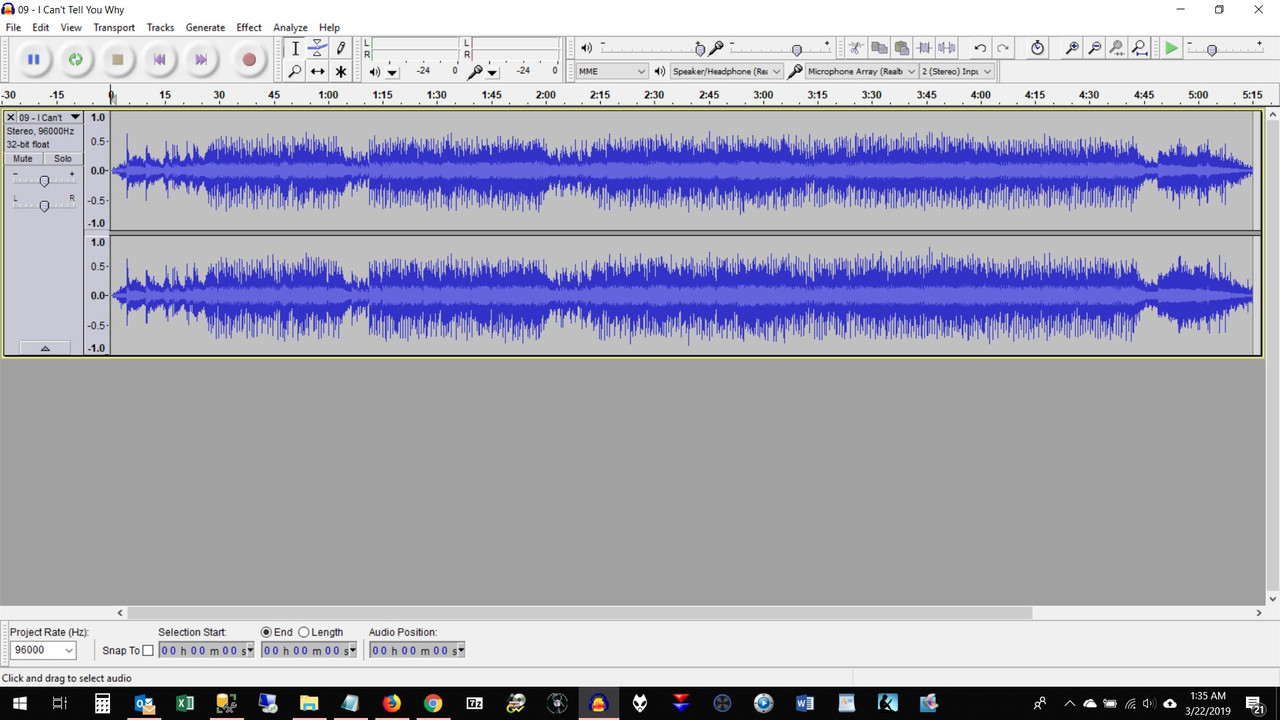The height and width of the screenshot is (720, 1280).
Task: Click the Fit Project zoom icon
Action: [x=1139, y=48]
